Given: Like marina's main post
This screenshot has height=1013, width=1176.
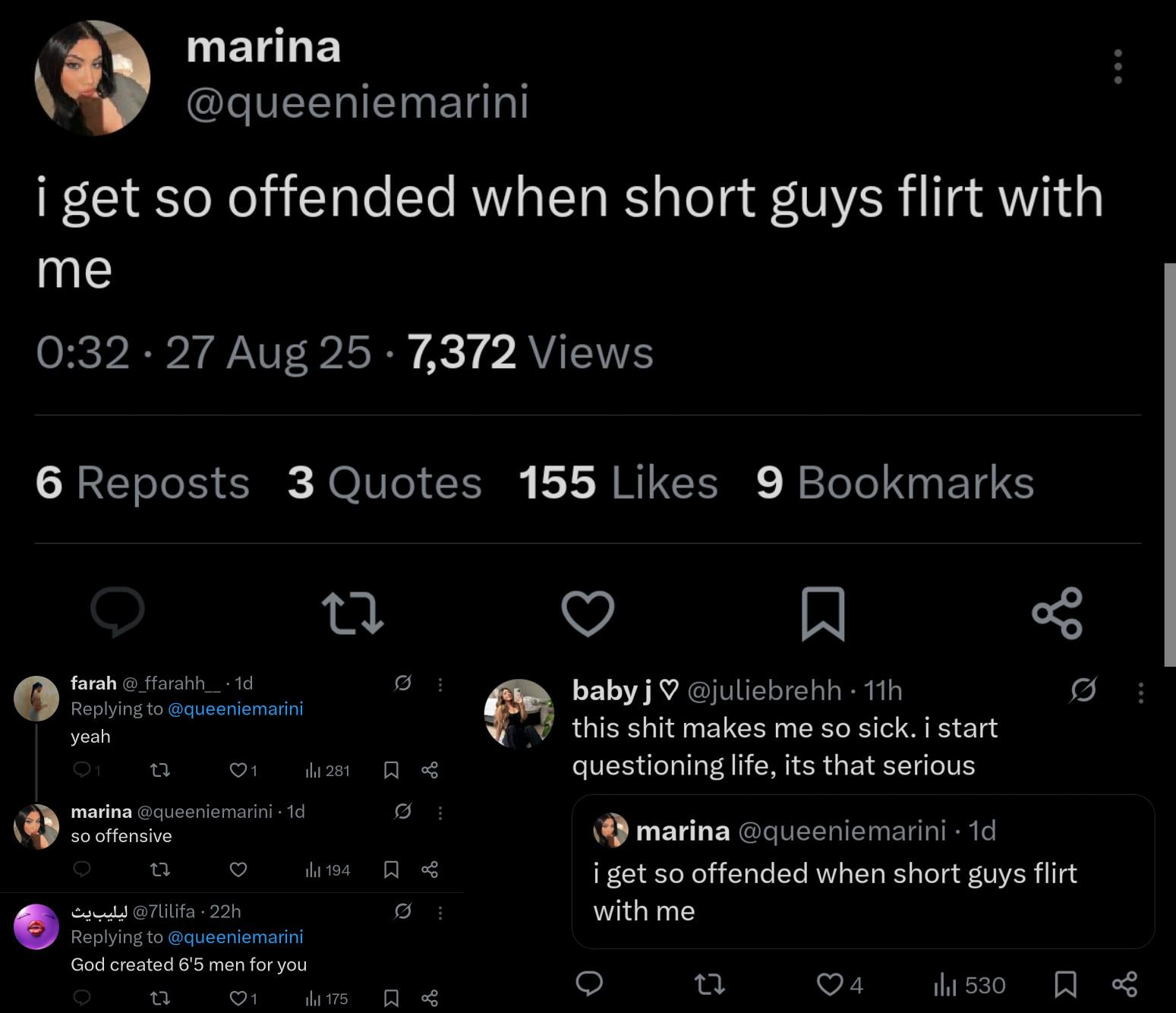Looking at the screenshot, I should coord(588,613).
